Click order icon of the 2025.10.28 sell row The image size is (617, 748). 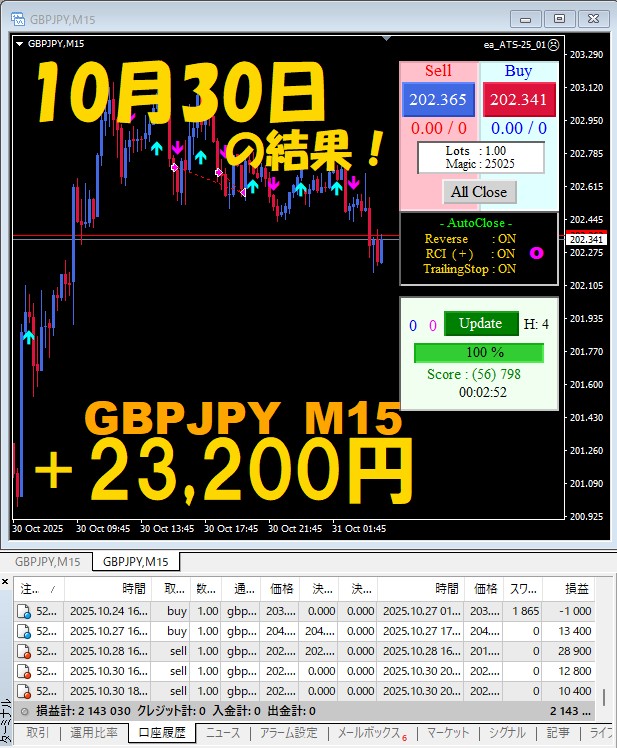[23, 652]
